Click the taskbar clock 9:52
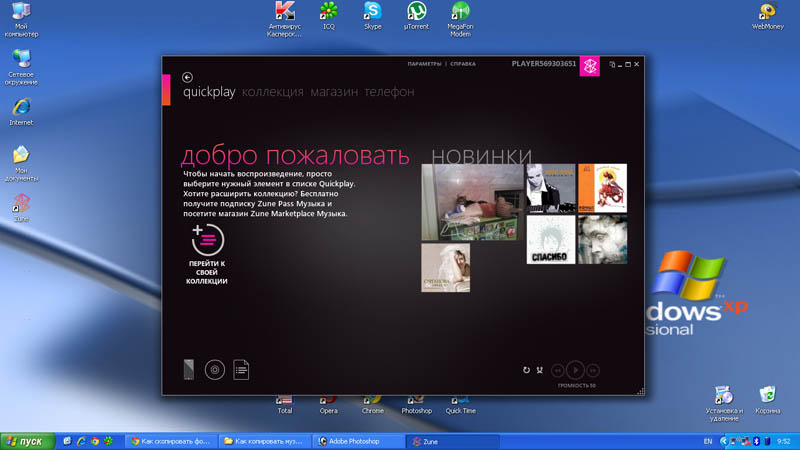Viewport: 800px width, 450px height. tap(784, 441)
